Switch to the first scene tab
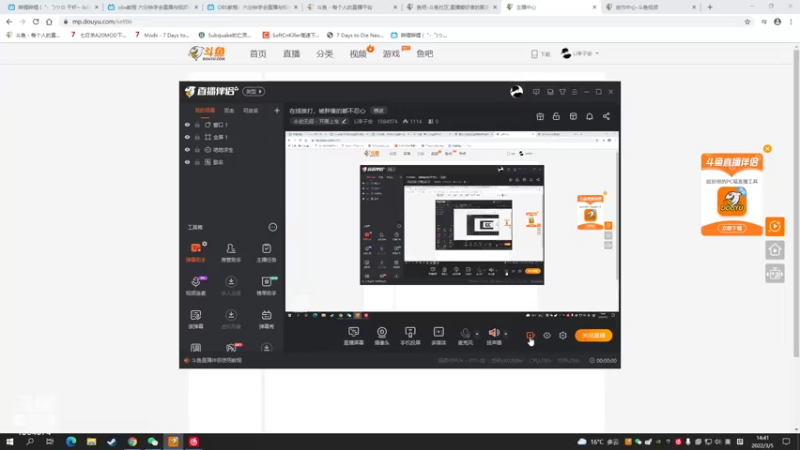The image size is (800, 450). pos(205,110)
